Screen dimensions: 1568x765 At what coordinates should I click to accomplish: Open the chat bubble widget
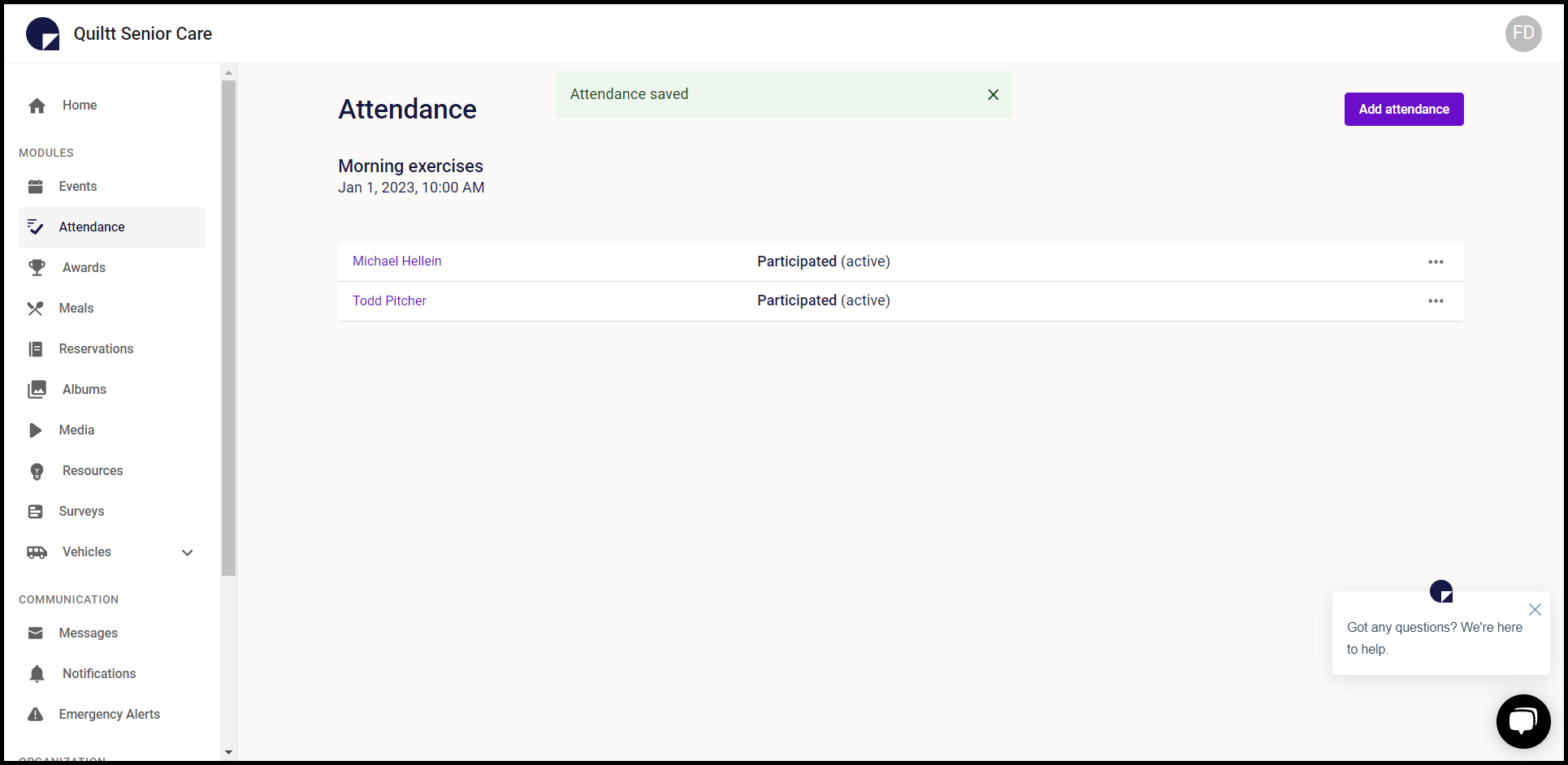point(1523,721)
